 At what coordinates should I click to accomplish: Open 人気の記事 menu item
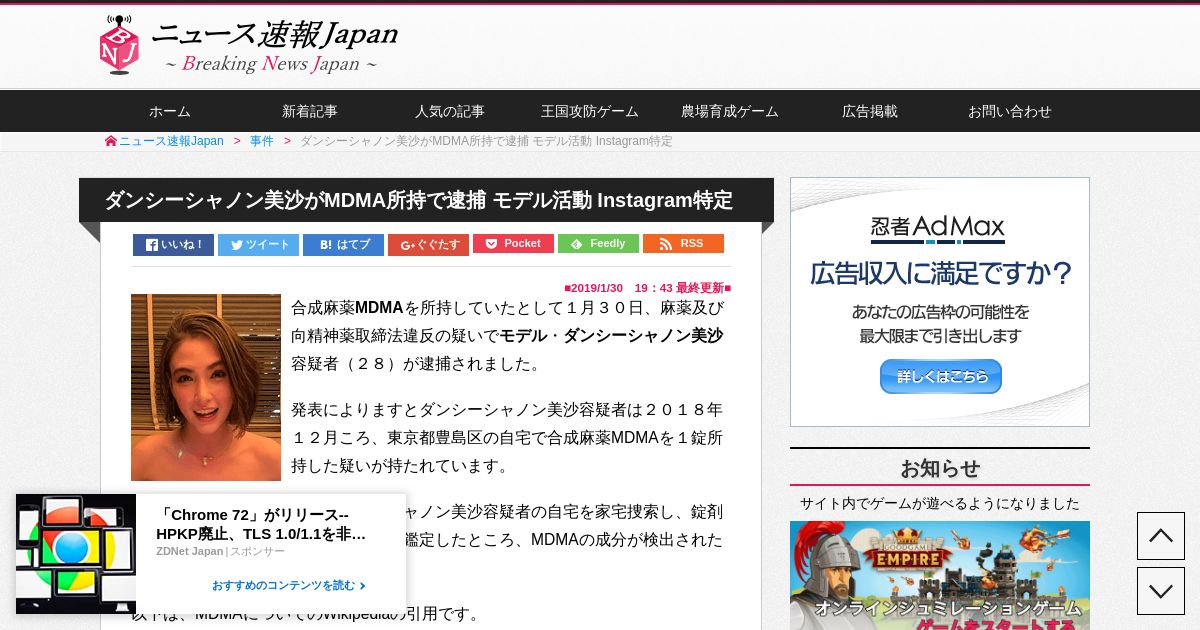point(450,111)
